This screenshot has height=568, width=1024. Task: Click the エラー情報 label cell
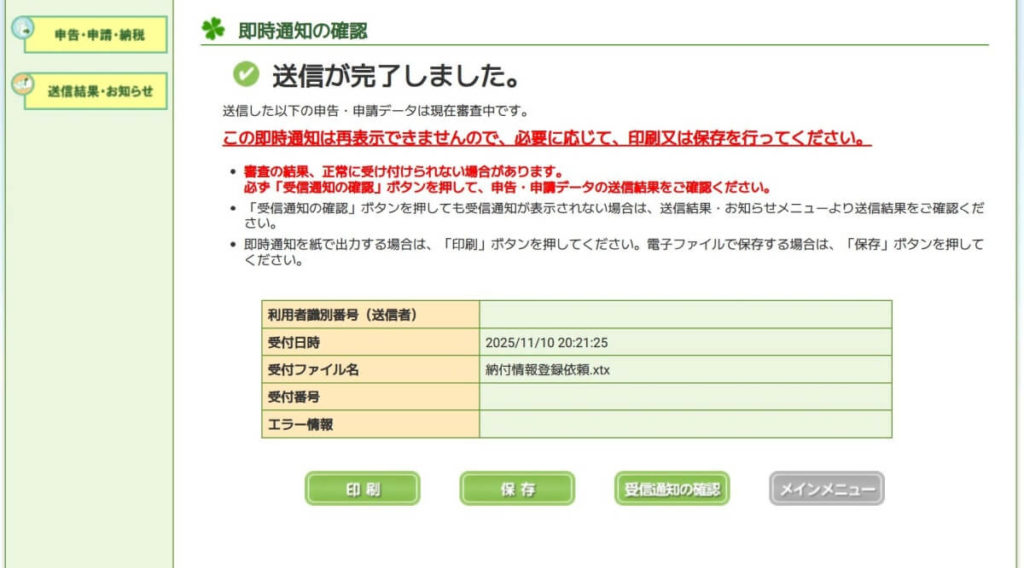click(370, 424)
